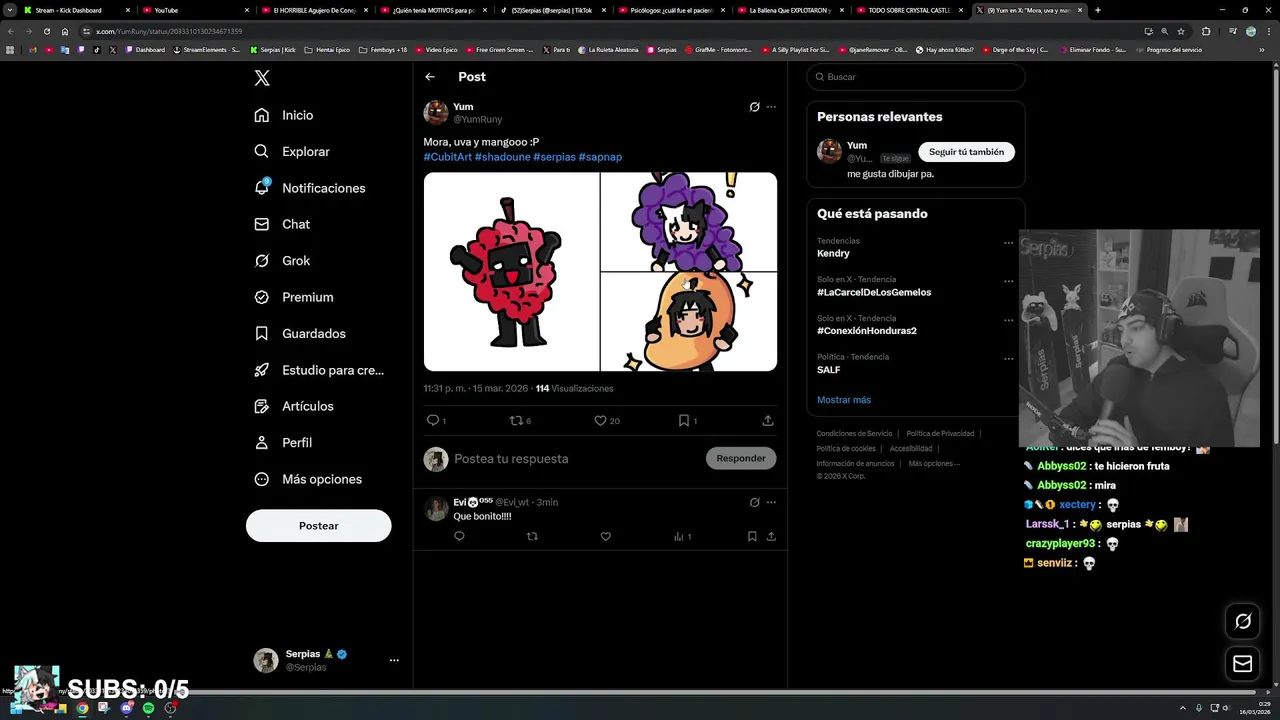Click floating messages envelope button
The image size is (1280, 720).
click(1243, 664)
